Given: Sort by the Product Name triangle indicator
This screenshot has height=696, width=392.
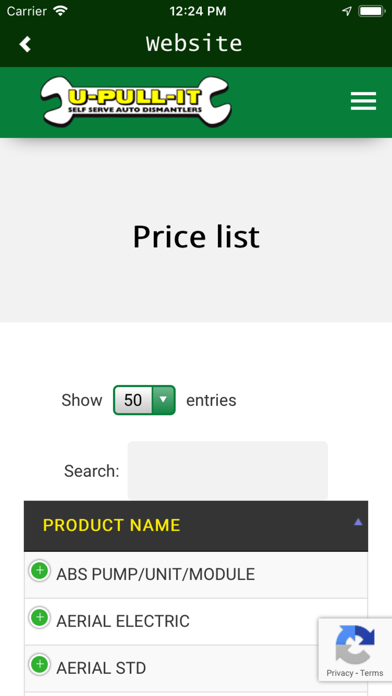Looking at the screenshot, I should click(358, 522).
